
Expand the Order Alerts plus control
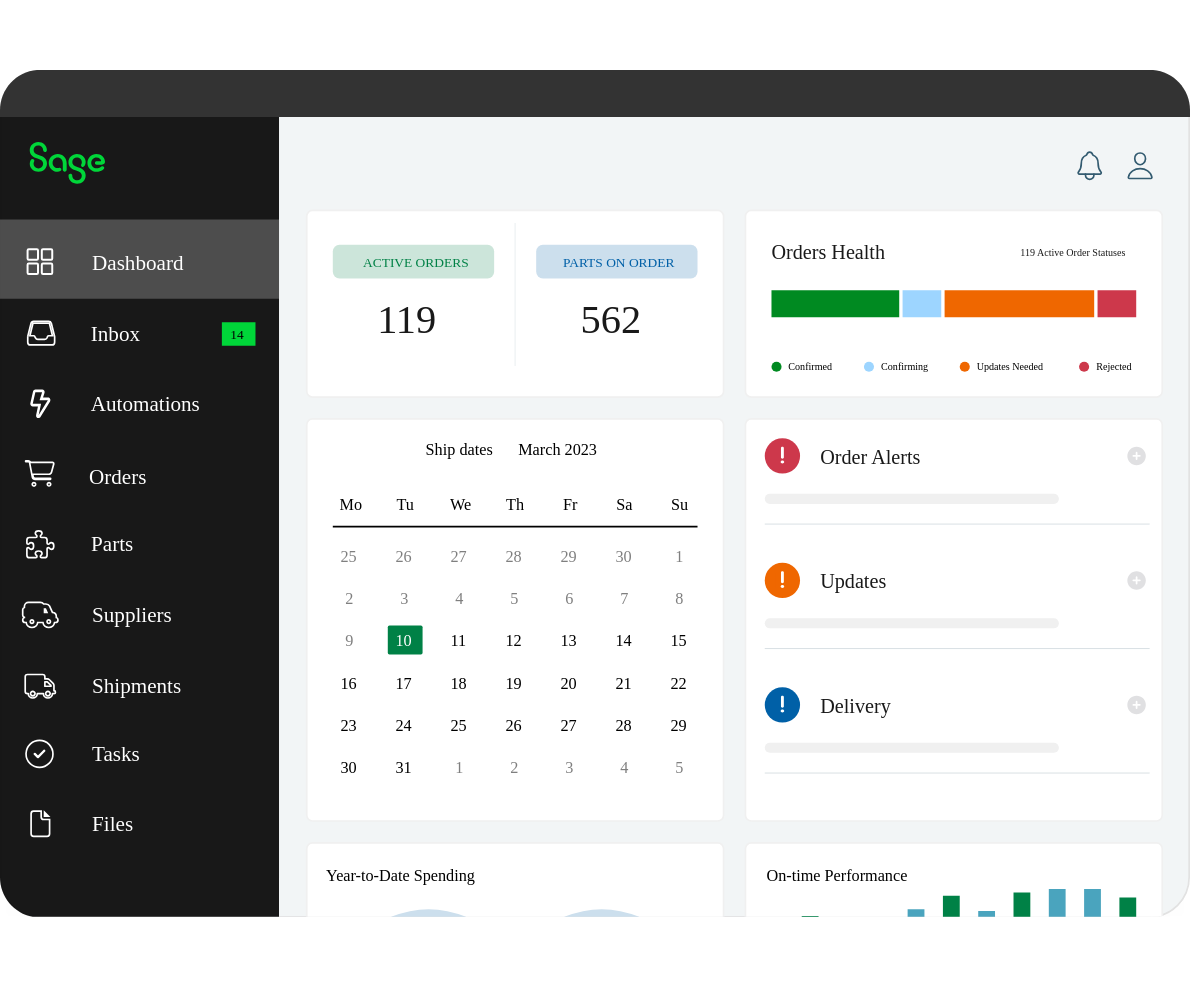[1136, 455]
